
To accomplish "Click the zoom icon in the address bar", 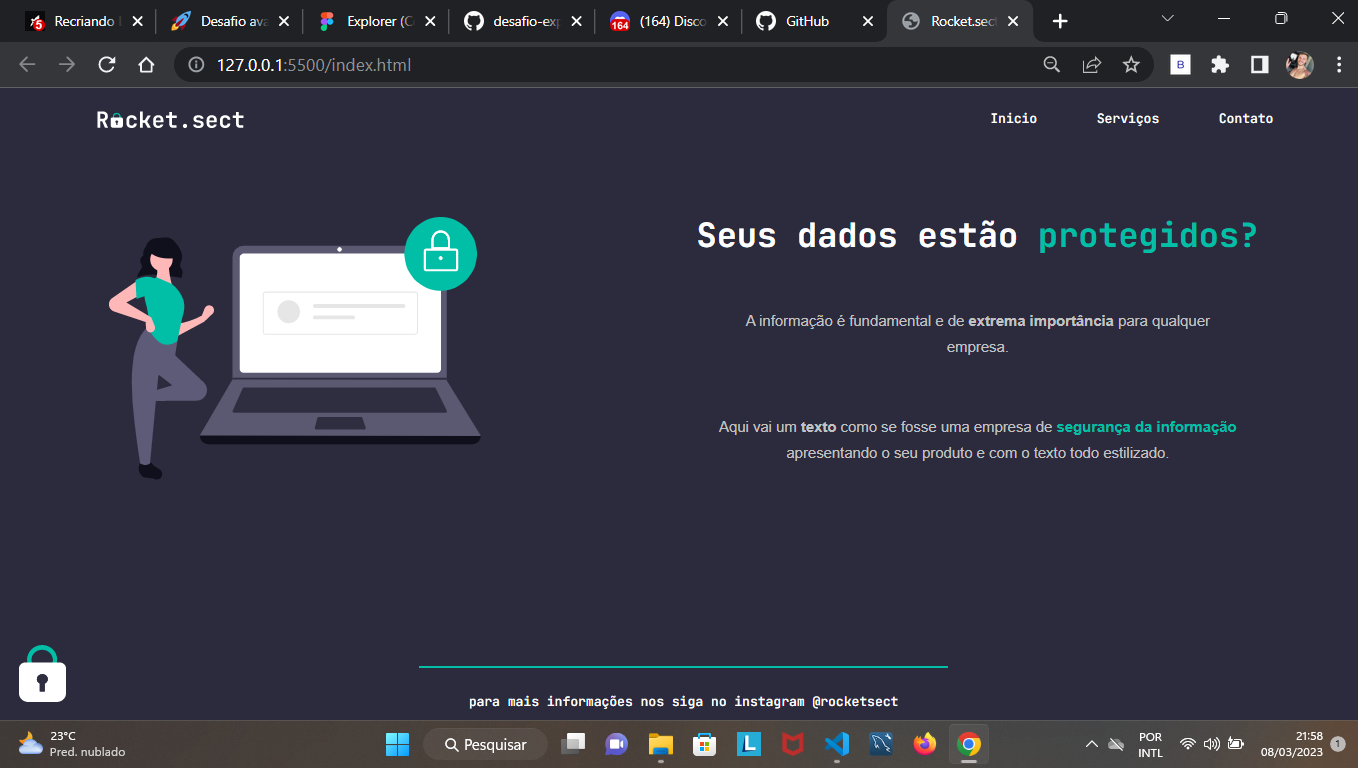I will pos(1051,64).
